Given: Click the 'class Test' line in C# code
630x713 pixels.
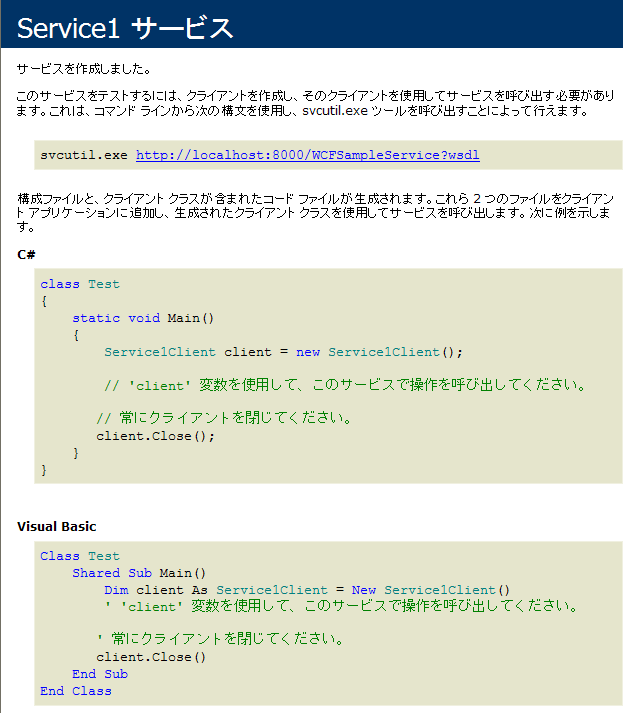Looking at the screenshot, I should pos(80,284).
